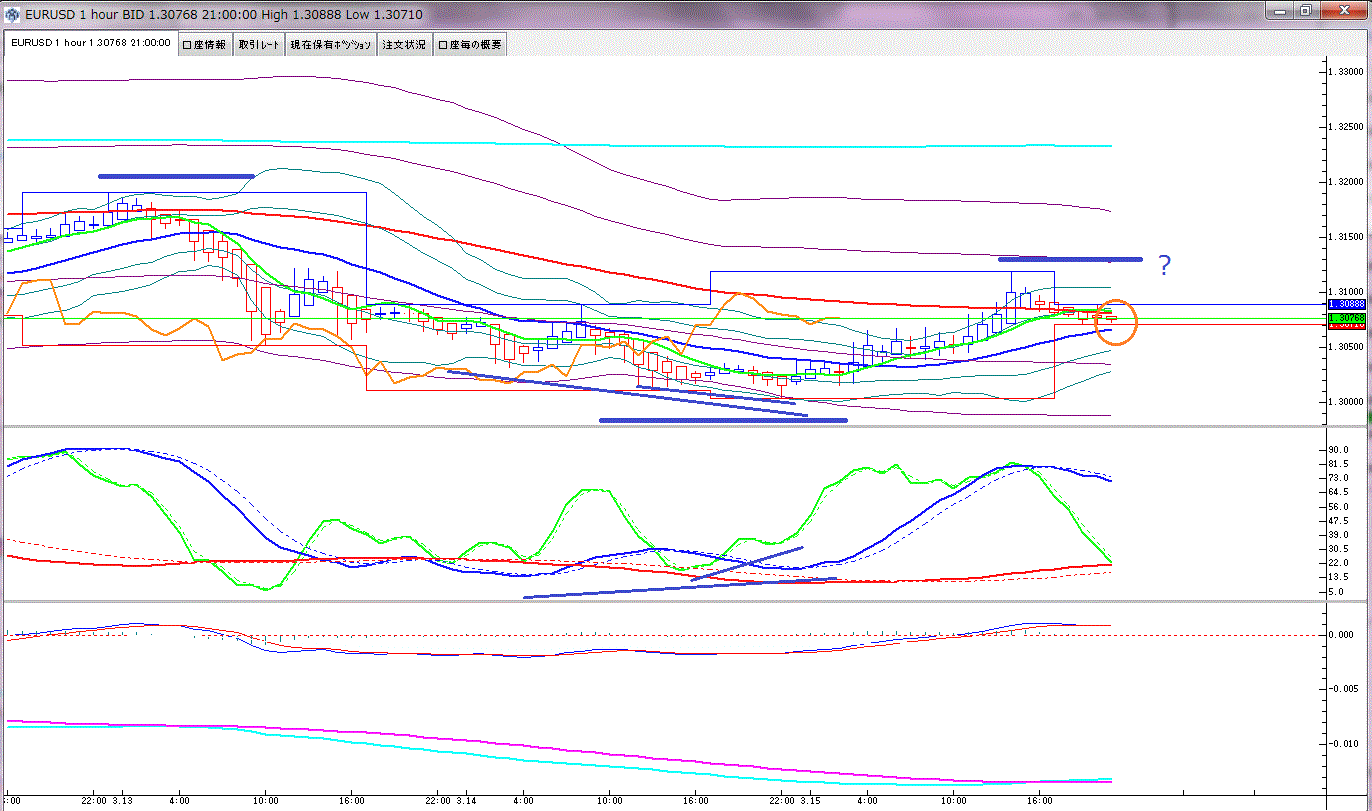Click the -0.005 MACD scale label

tap(1342, 689)
